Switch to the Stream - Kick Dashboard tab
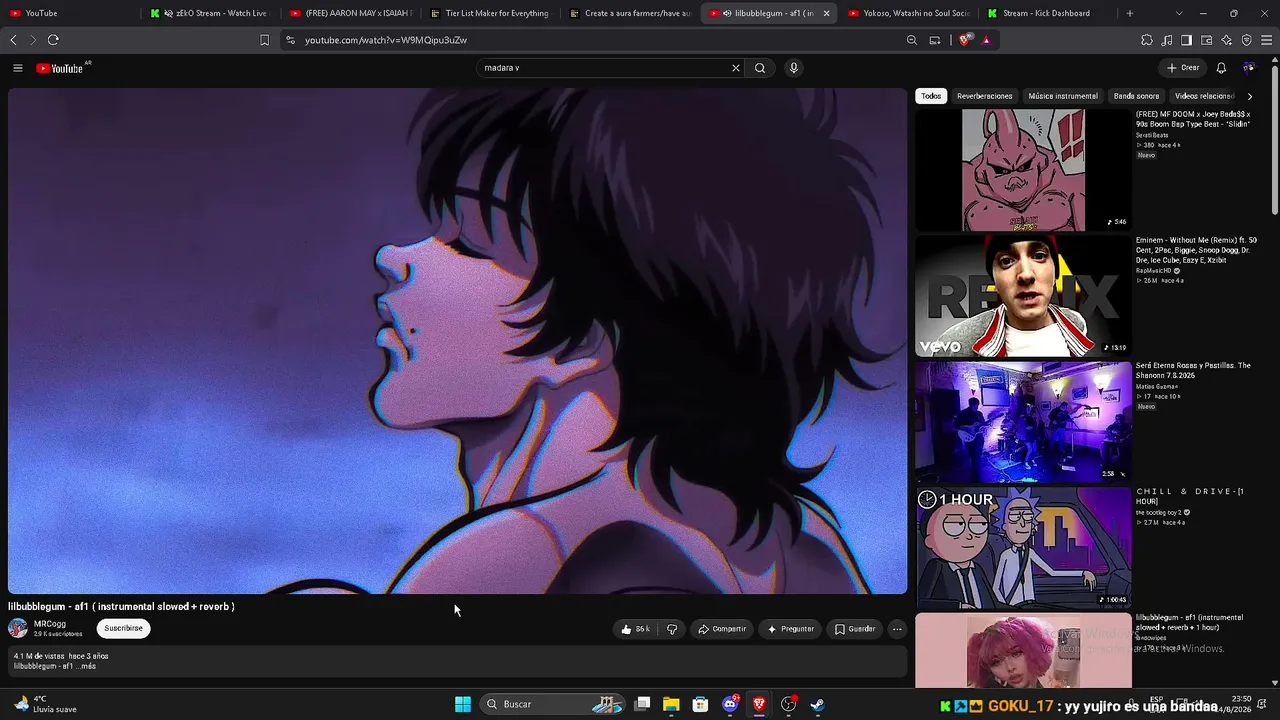 [1047, 13]
